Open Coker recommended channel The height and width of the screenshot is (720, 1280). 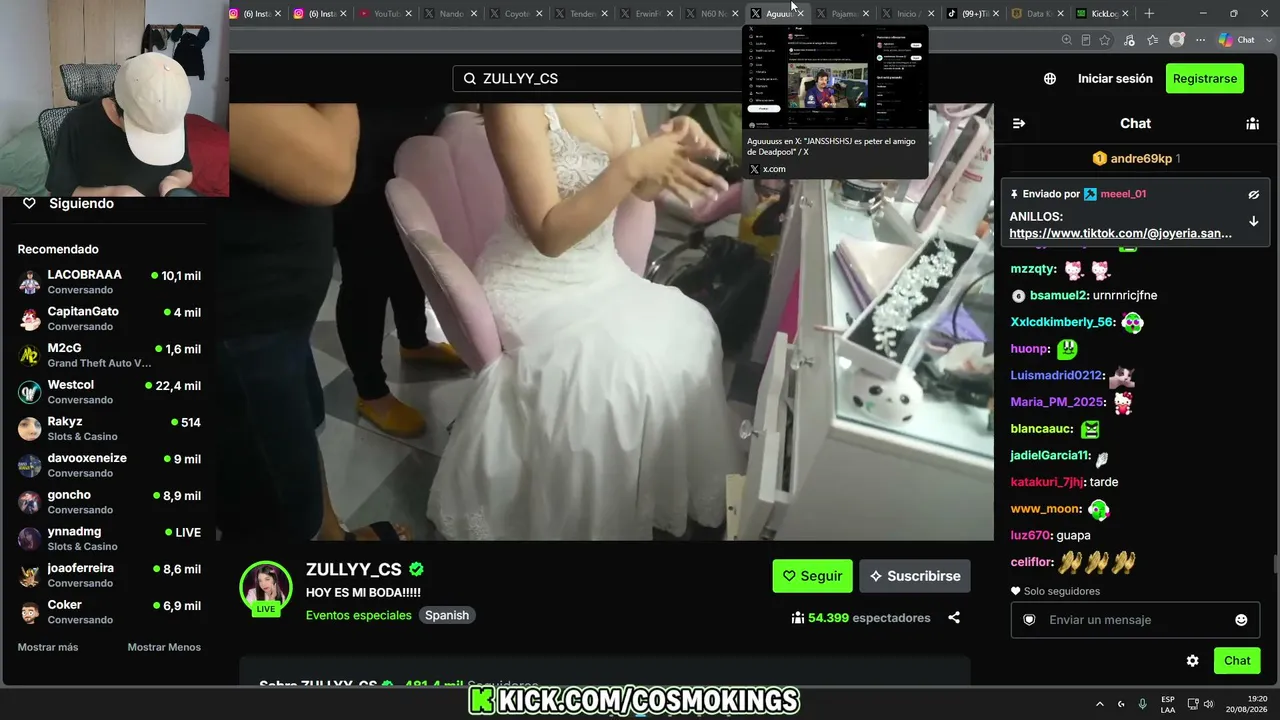pos(109,612)
